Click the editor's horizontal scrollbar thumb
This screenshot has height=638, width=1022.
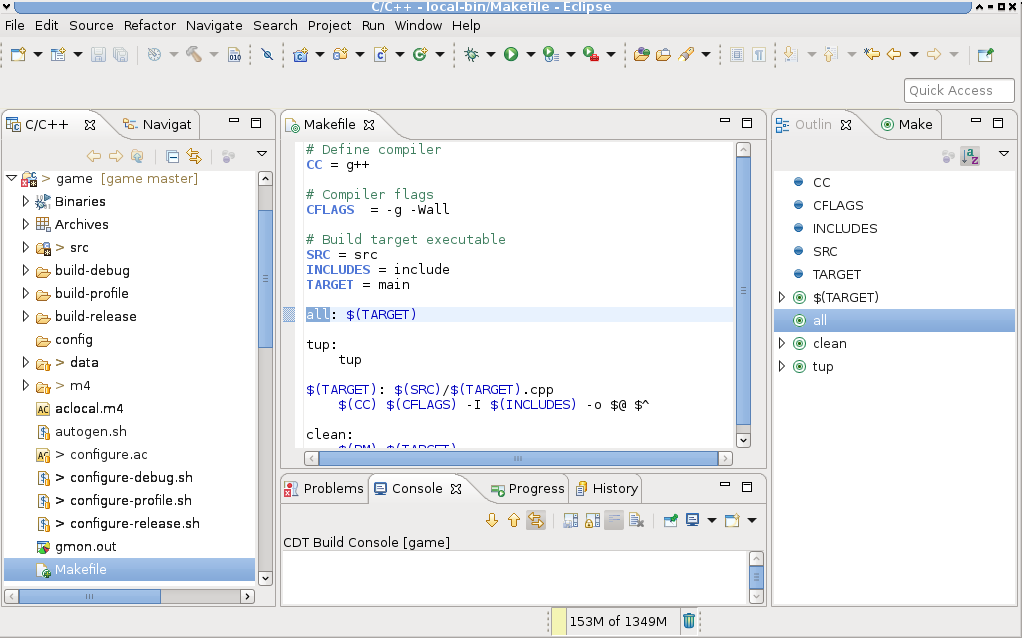[x=517, y=458]
